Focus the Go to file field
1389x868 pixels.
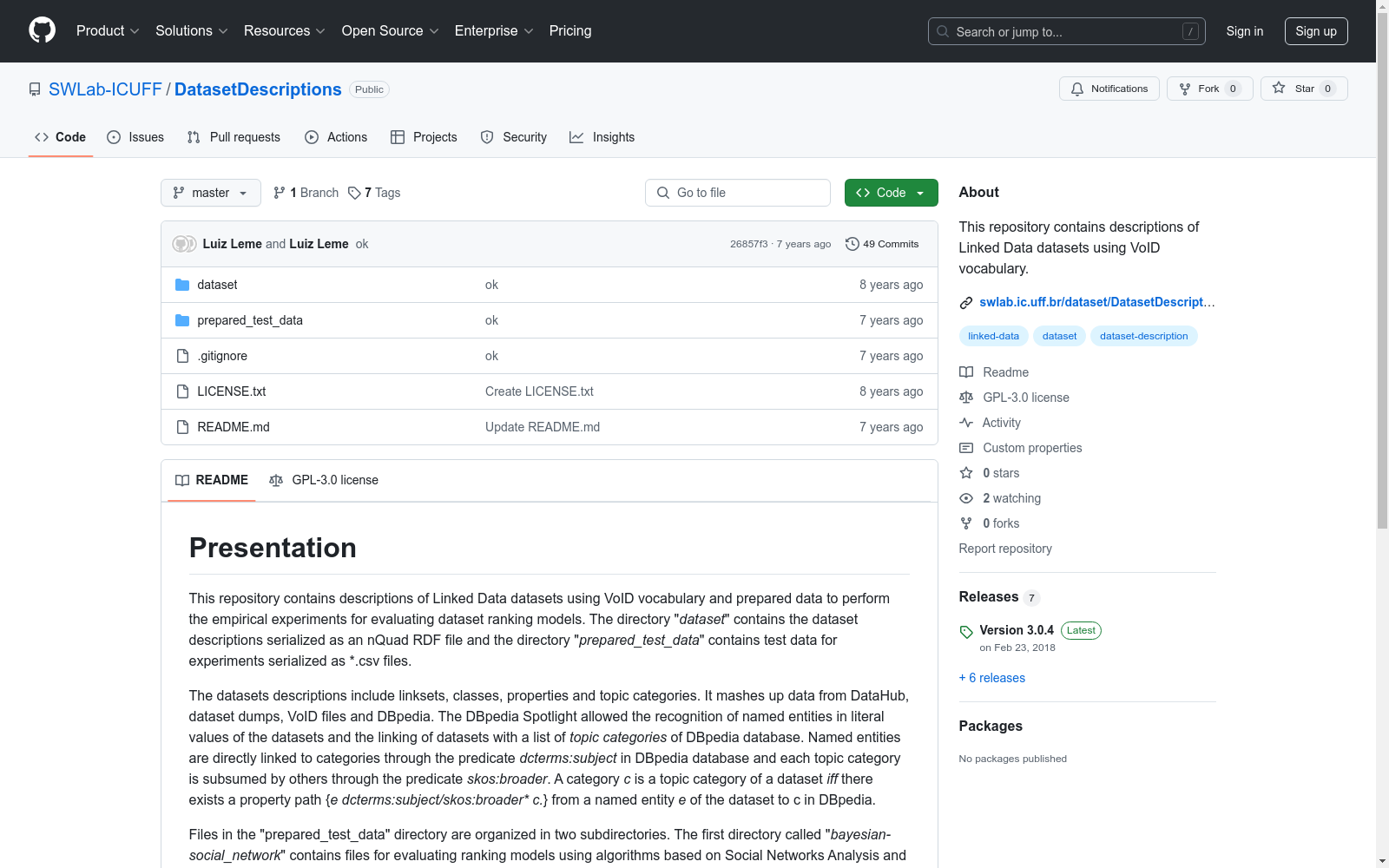738,193
